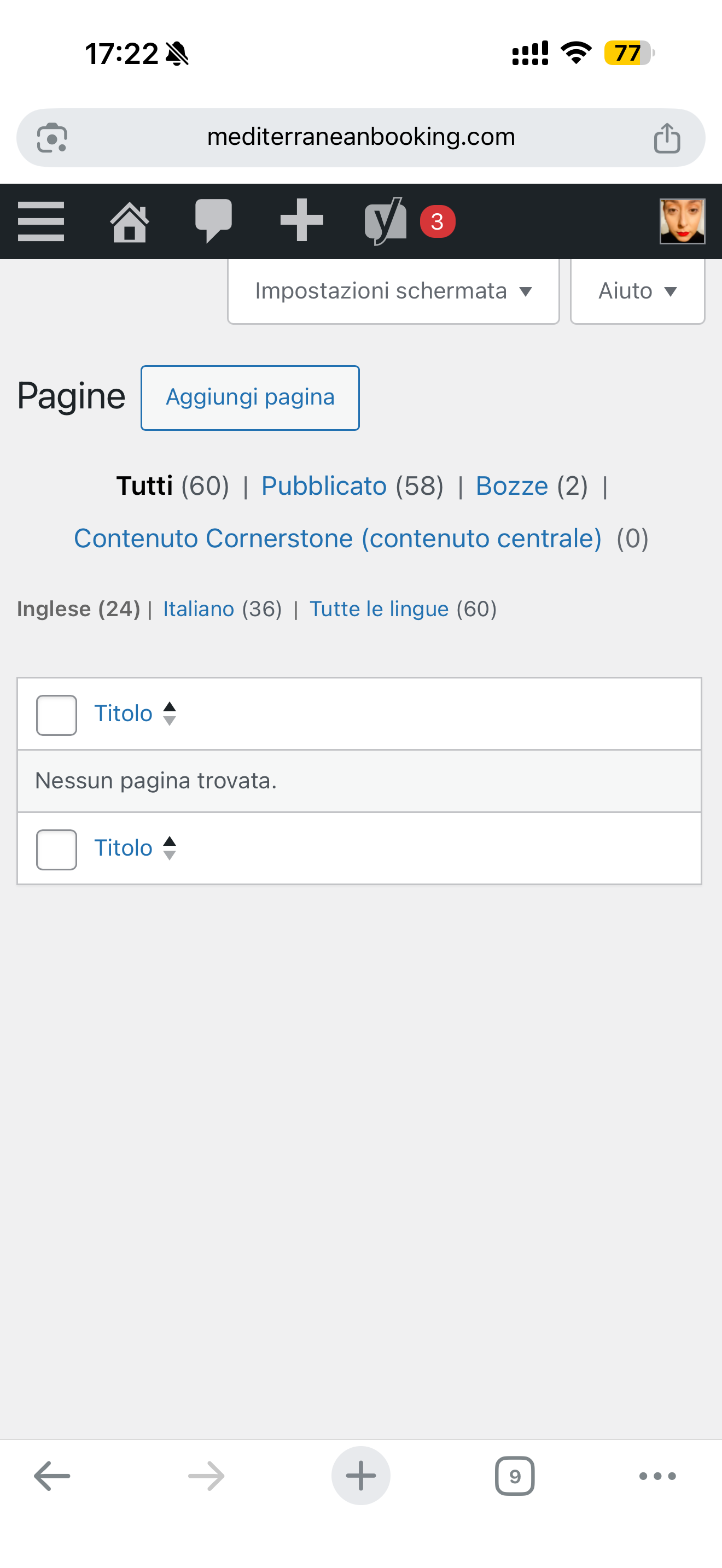Tap the share icon in address bar

[667, 138]
